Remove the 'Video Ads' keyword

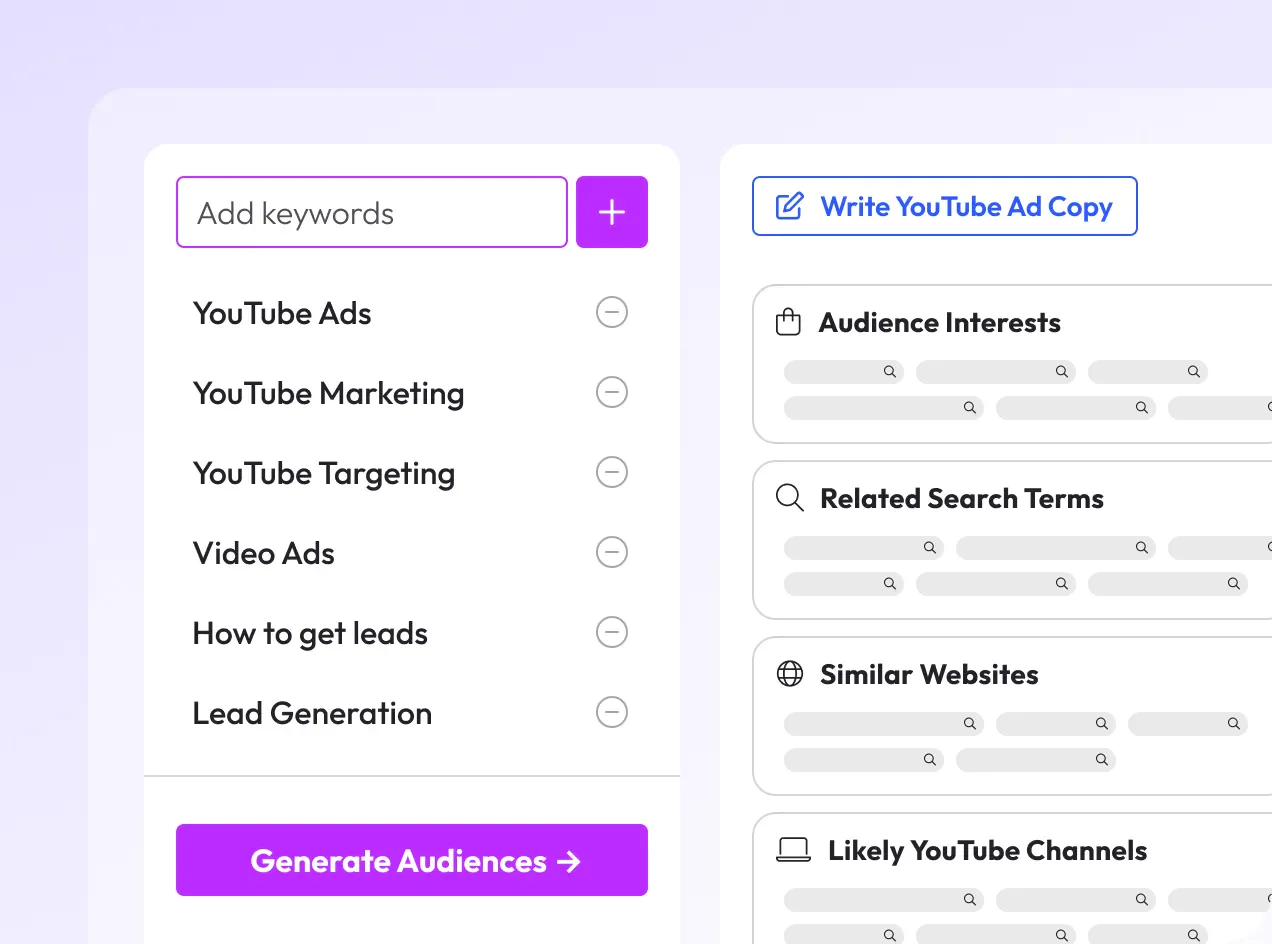[x=611, y=552]
